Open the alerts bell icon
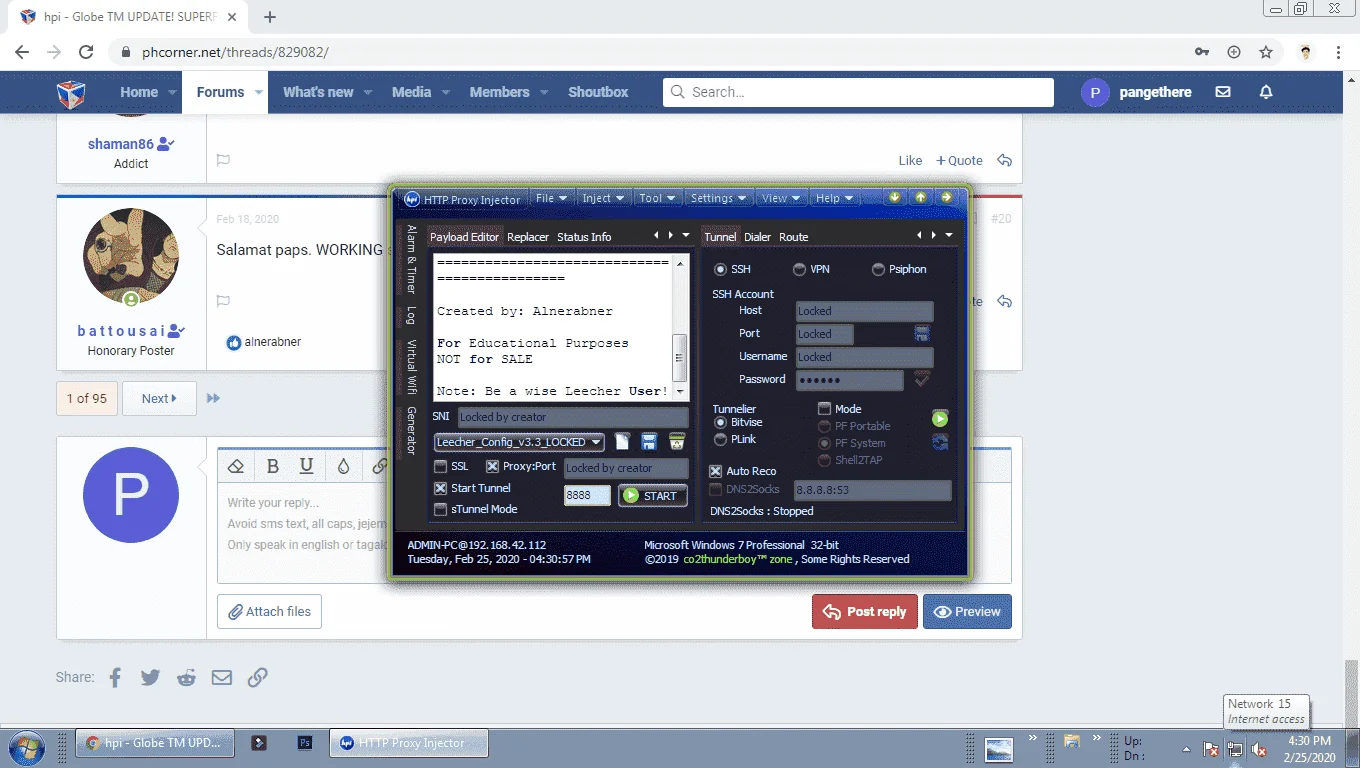 [x=1266, y=92]
